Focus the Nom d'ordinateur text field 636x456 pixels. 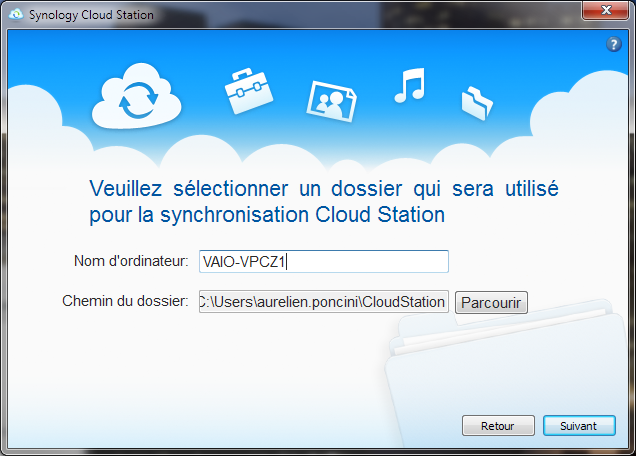click(x=323, y=262)
